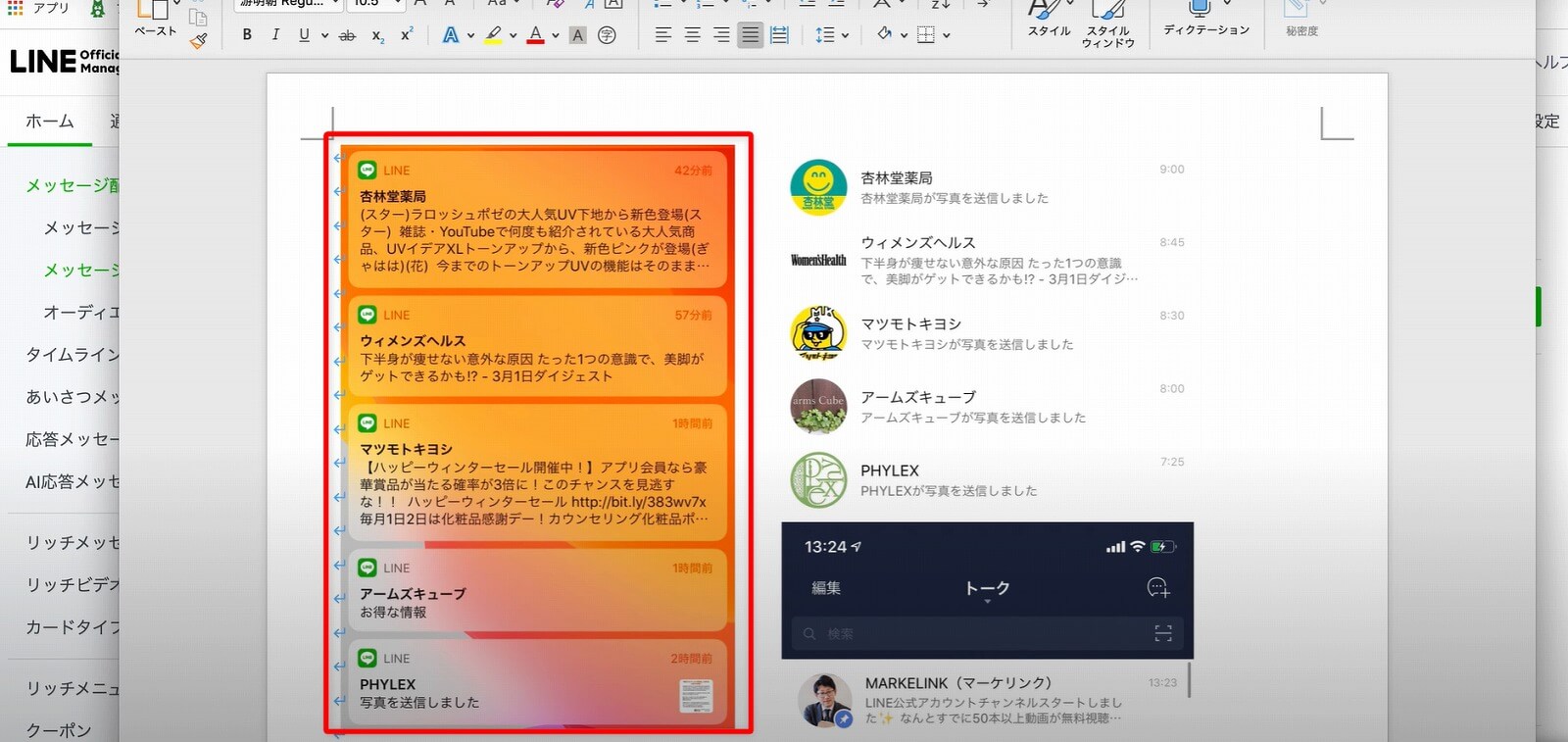Click ウィメンズヘルス chat row title

coord(918,242)
